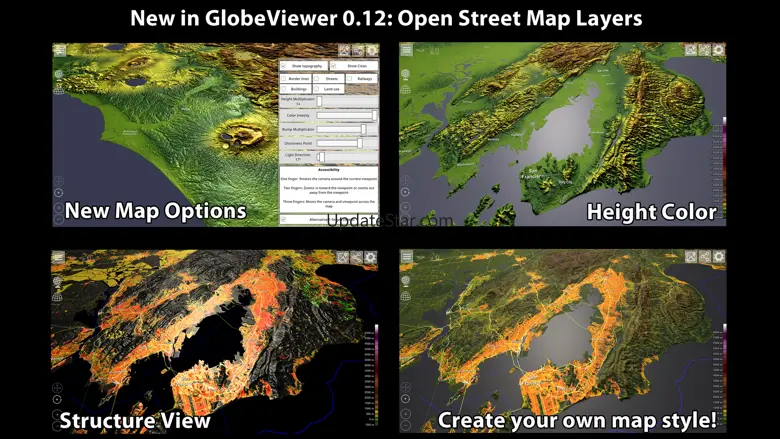The height and width of the screenshot is (439, 780).
Task: Click the center target icon in Structure View panel
Action: 57,400
